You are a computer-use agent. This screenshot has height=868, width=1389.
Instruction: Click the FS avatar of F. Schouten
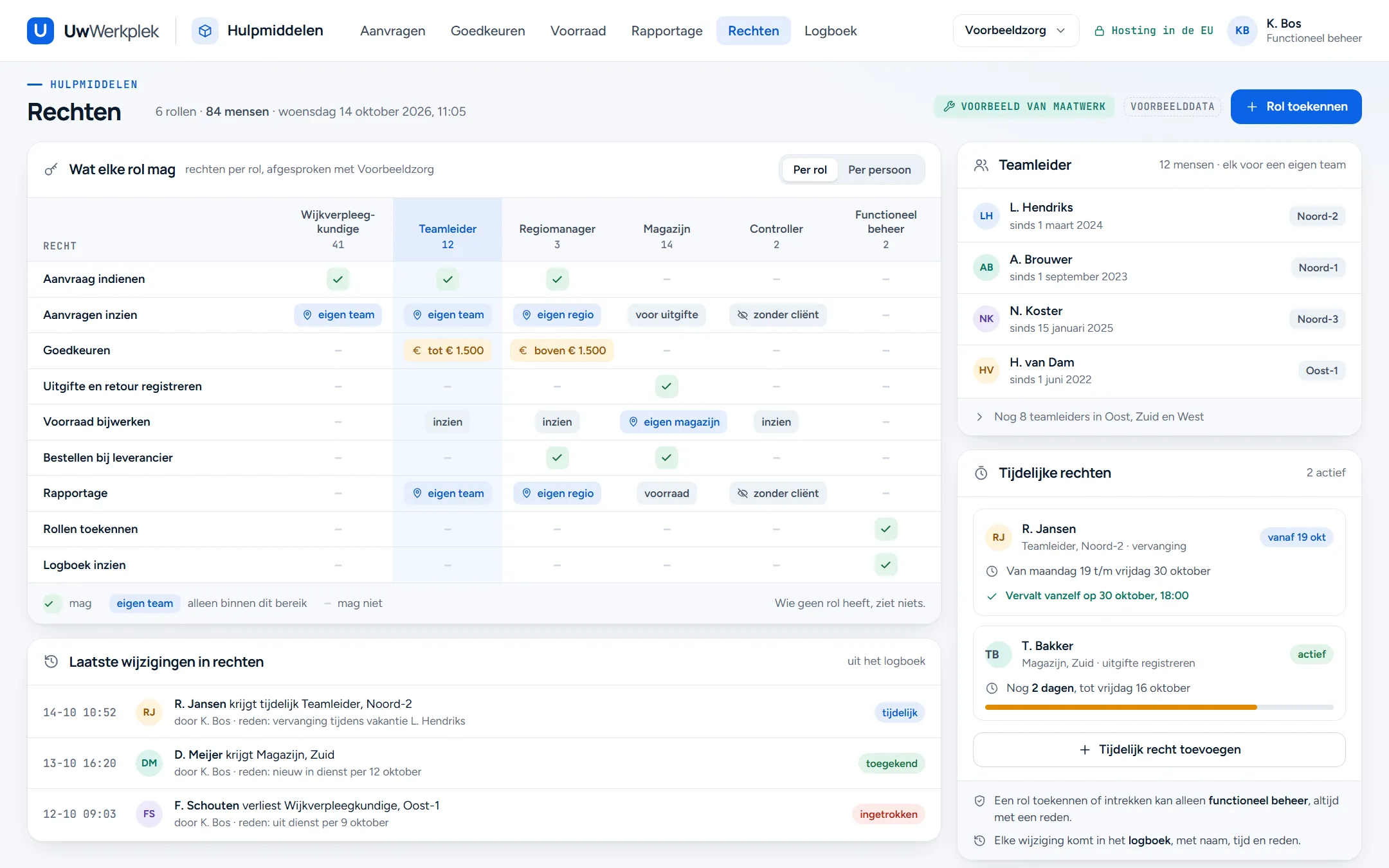(x=149, y=814)
